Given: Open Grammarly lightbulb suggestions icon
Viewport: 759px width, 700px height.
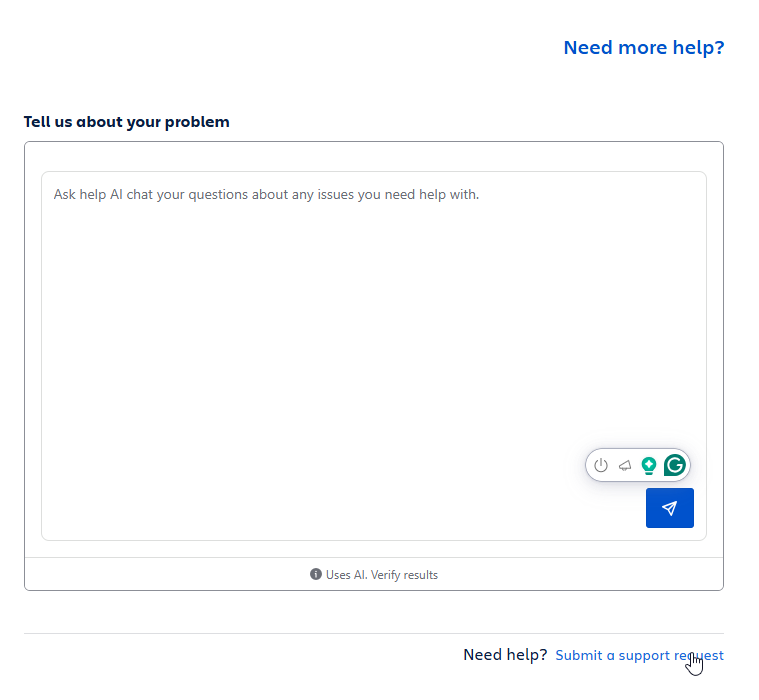Looking at the screenshot, I should pos(649,466).
